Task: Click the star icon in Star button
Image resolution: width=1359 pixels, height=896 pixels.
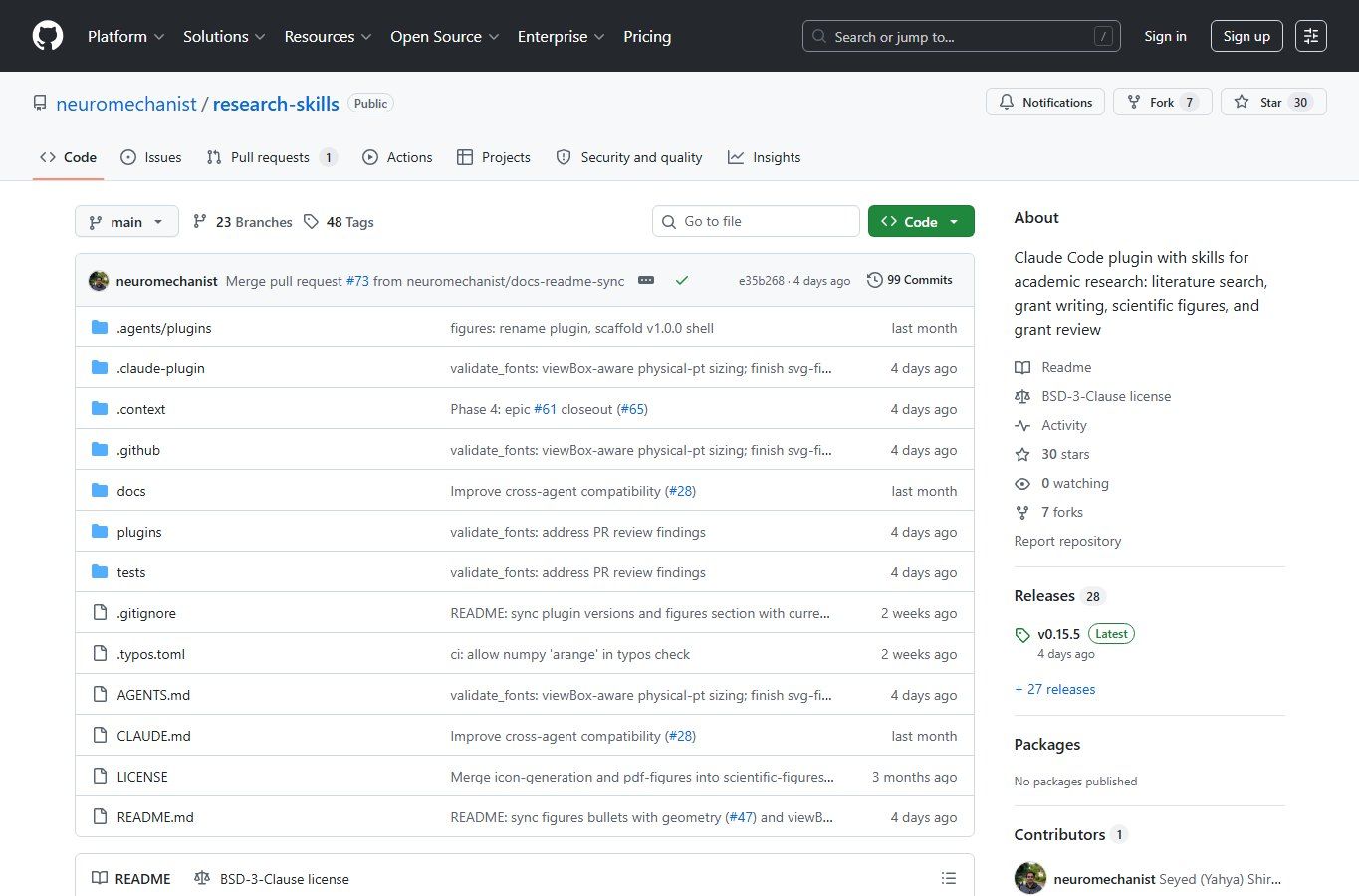Action: click(1242, 102)
